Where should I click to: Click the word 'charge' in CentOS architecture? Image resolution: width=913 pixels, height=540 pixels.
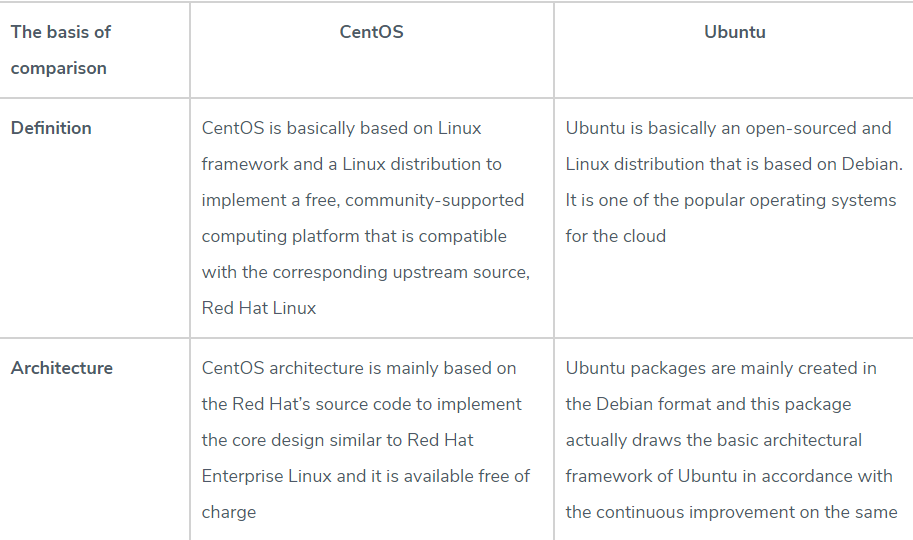click(229, 513)
